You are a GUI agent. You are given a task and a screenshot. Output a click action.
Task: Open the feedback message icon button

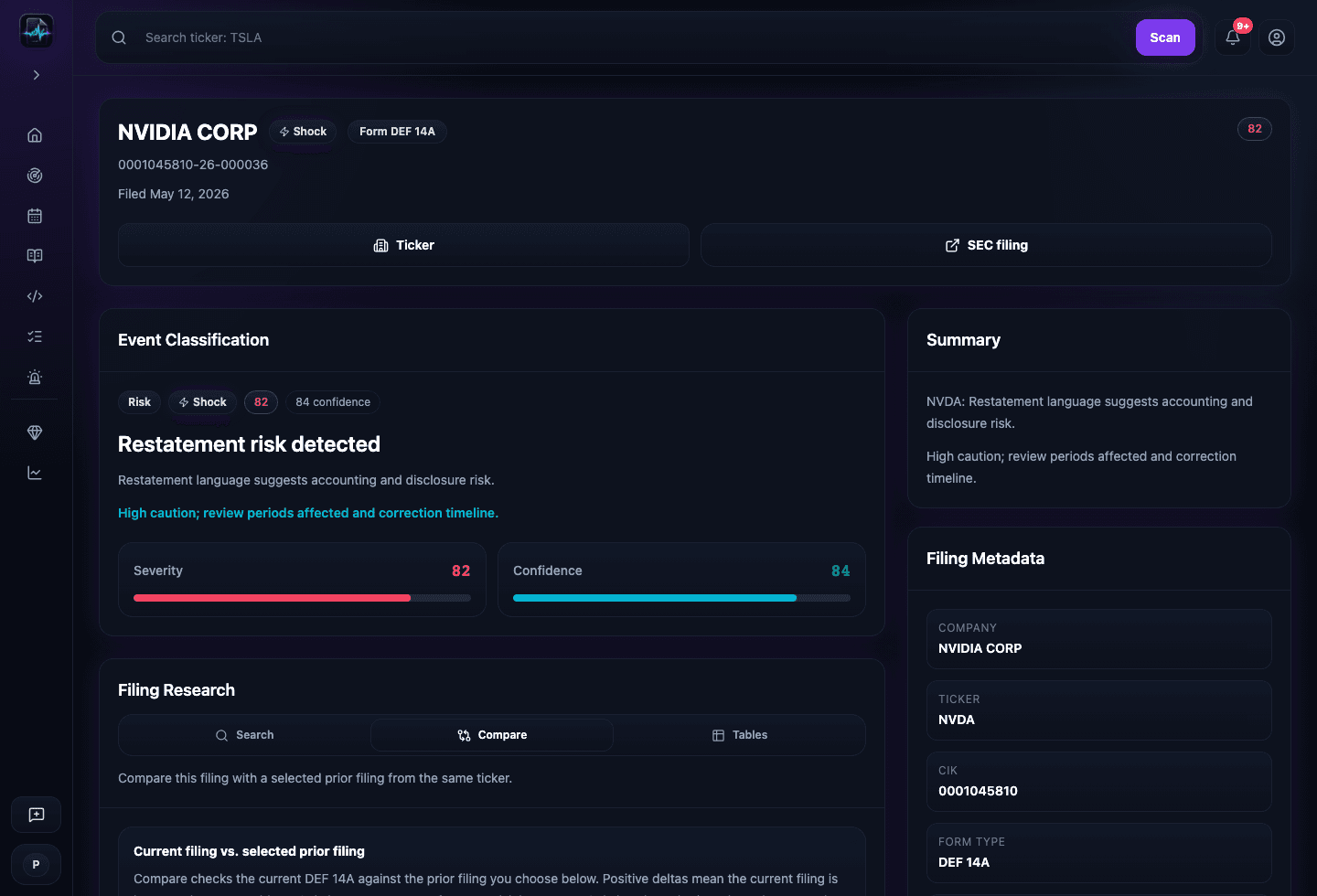[37, 815]
